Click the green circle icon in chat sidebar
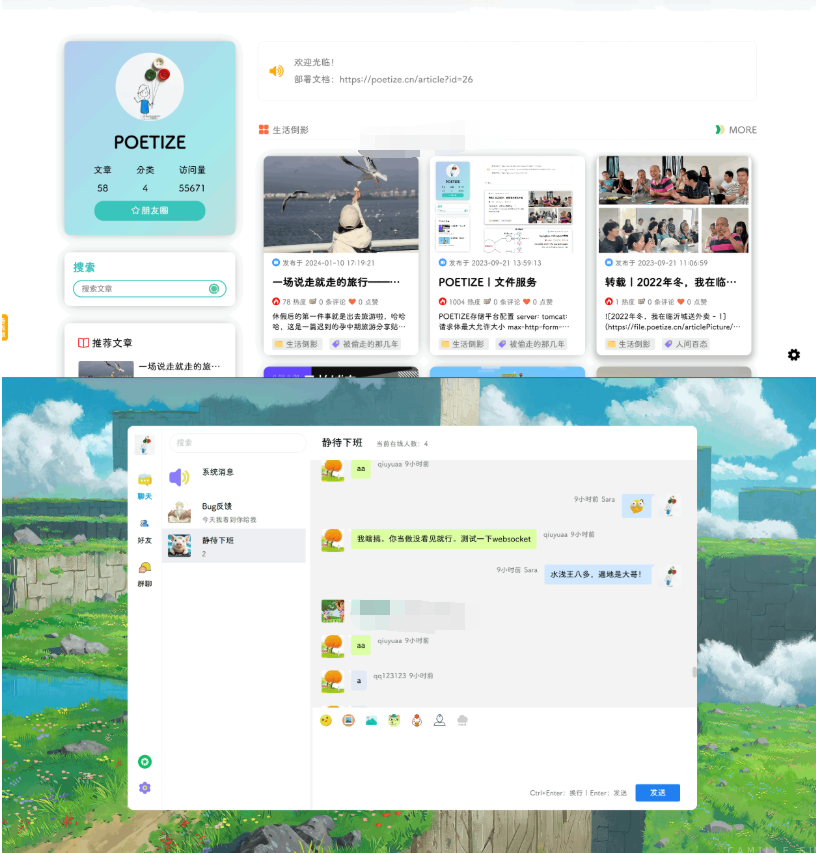Screen dimensions: 816x853 click(145, 762)
